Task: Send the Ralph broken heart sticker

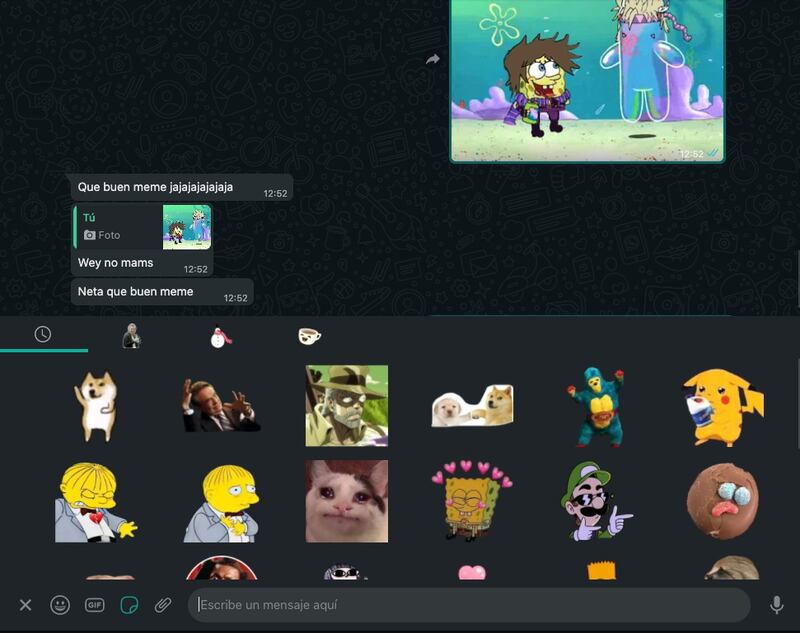Action: (x=96, y=502)
